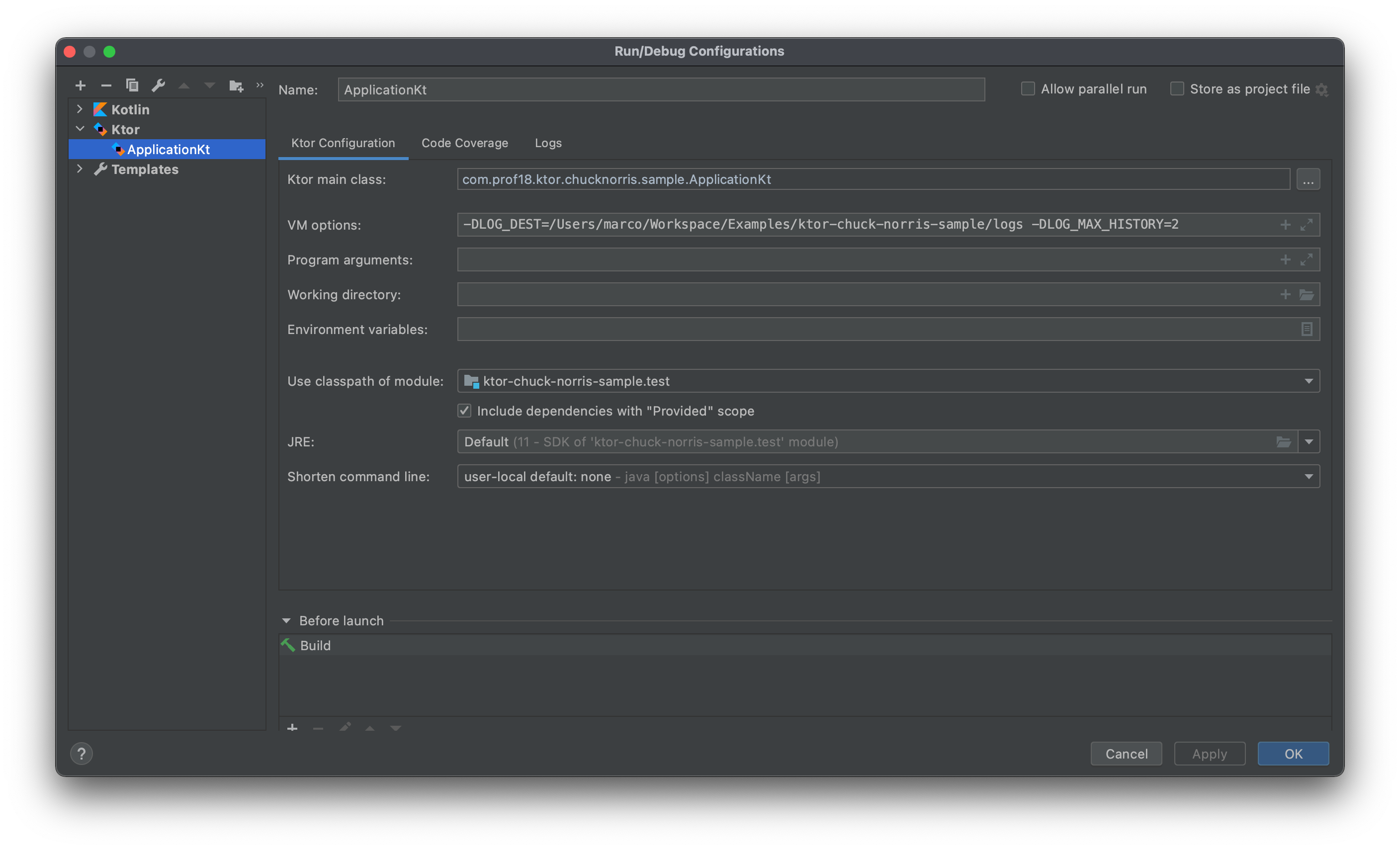Open edit templates wrench icon
The image size is (1400, 850).
(x=159, y=86)
